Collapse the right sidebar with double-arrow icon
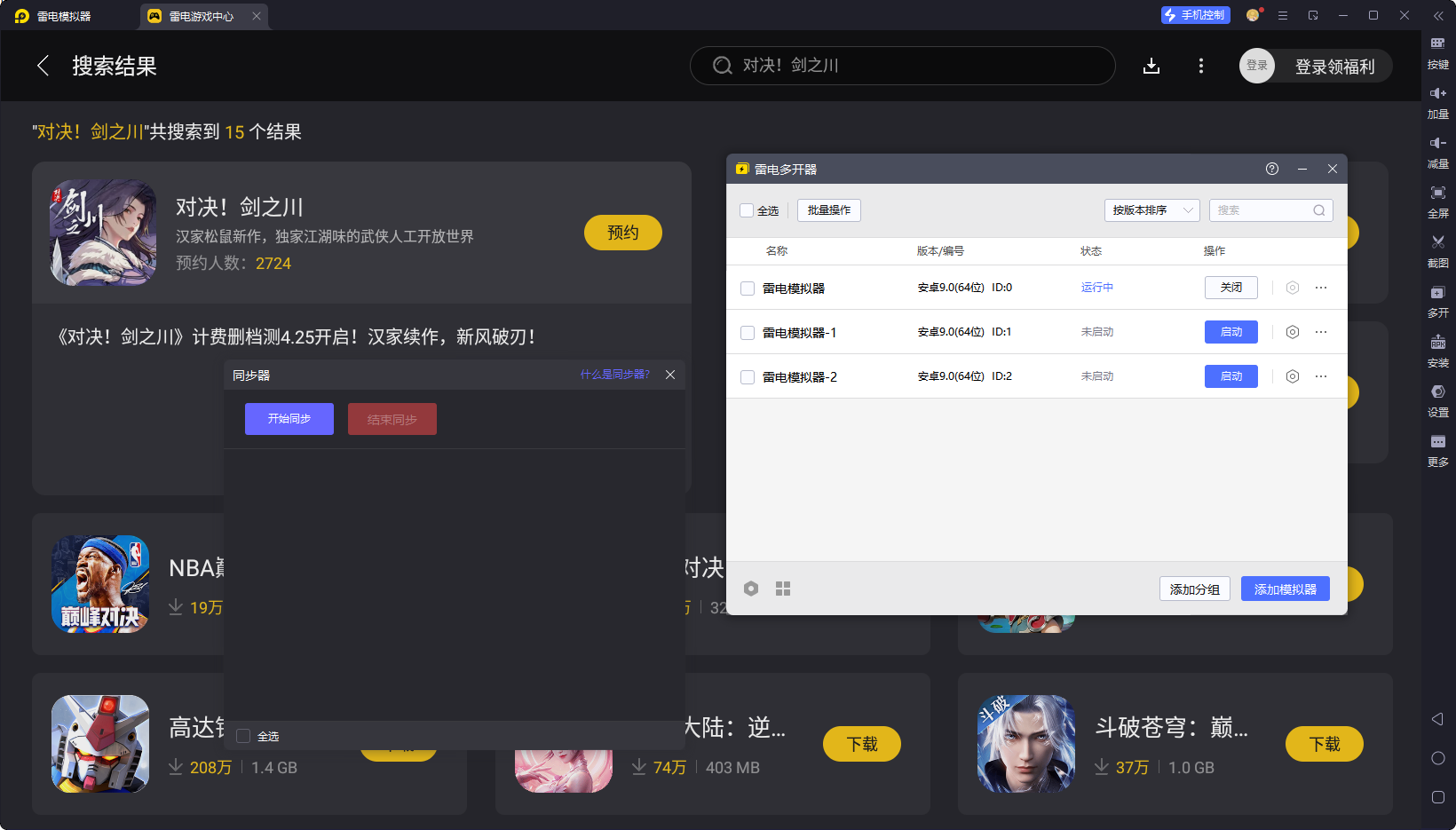This screenshot has width=1456, height=830. point(1438,16)
